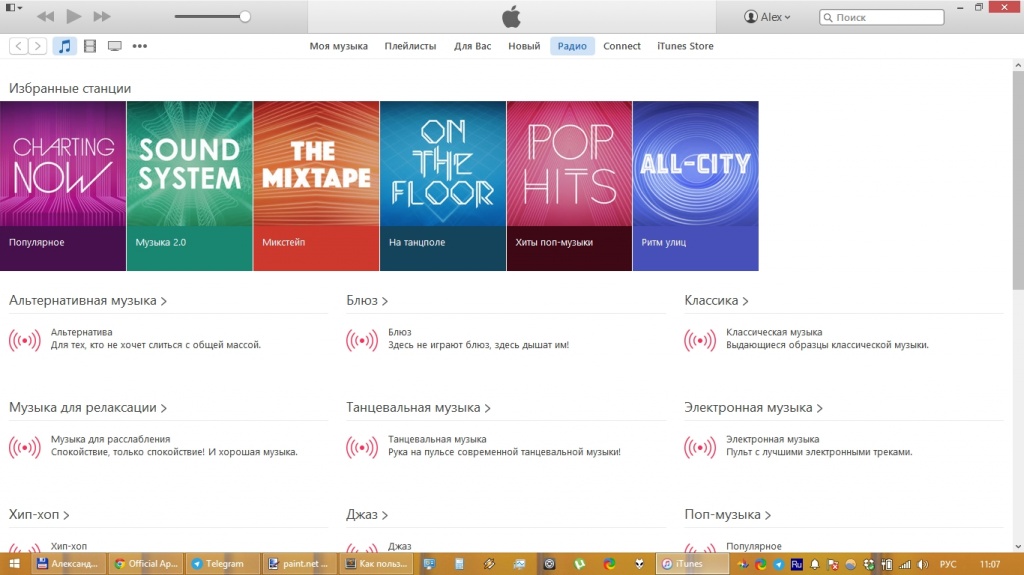Open the Alex account dropdown
The width and height of the screenshot is (1024, 575).
(767, 17)
